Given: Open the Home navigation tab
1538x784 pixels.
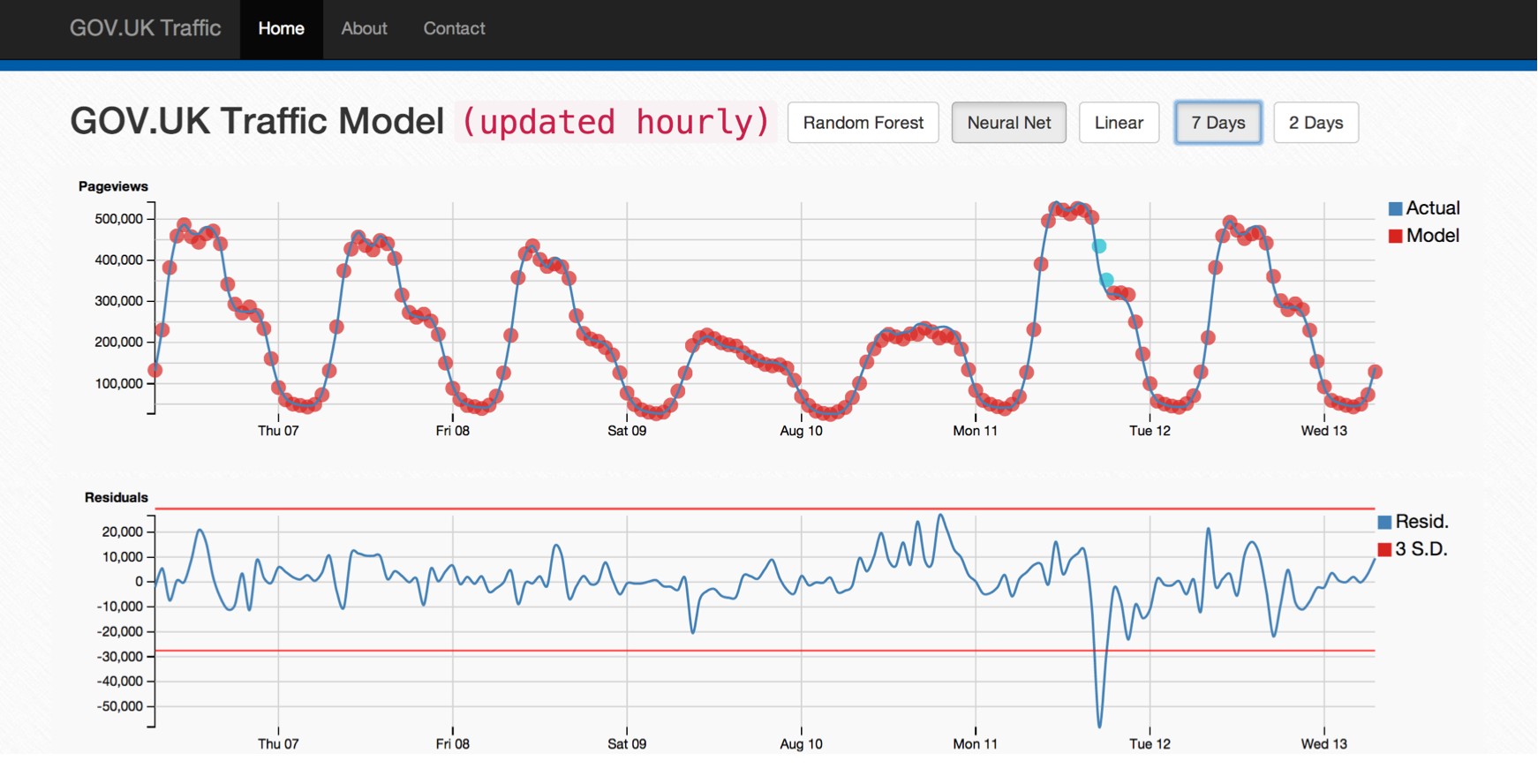Looking at the screenshot, I should [x=281, y=29].
